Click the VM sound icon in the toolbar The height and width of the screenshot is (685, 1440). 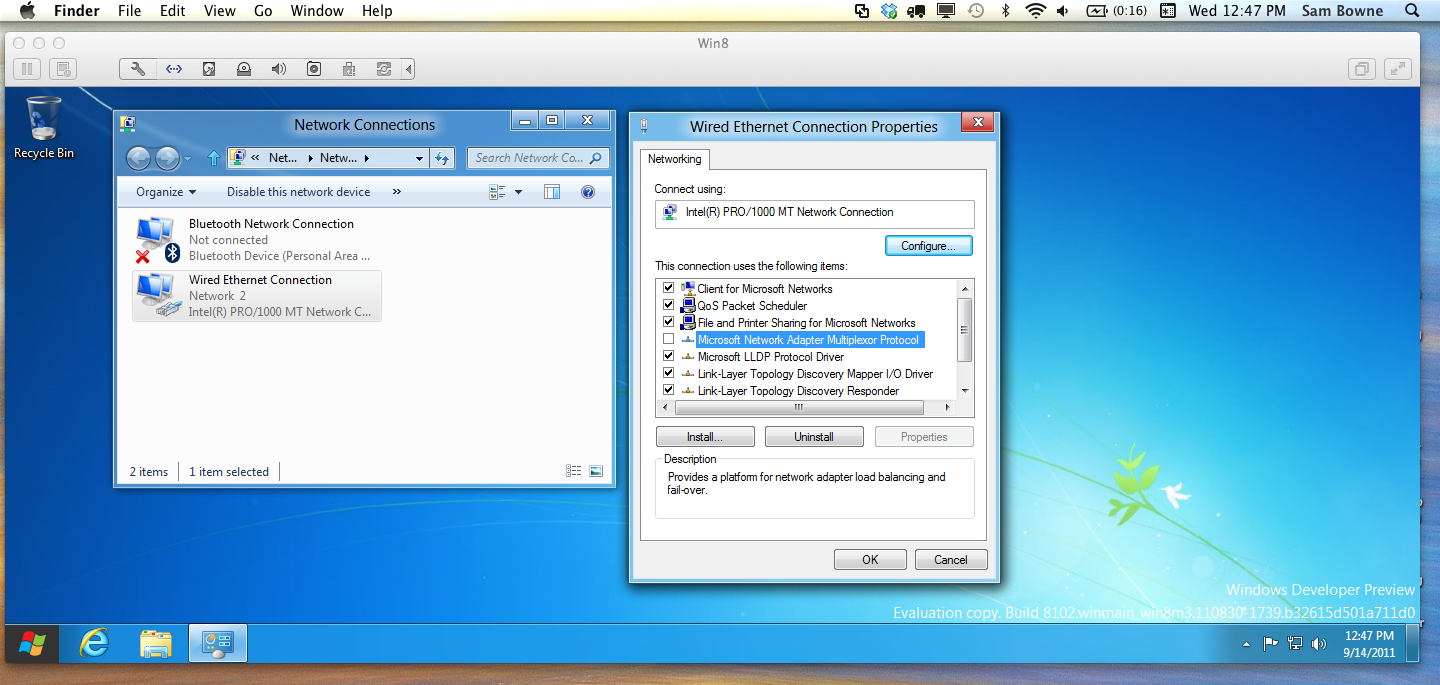[279, 69]
